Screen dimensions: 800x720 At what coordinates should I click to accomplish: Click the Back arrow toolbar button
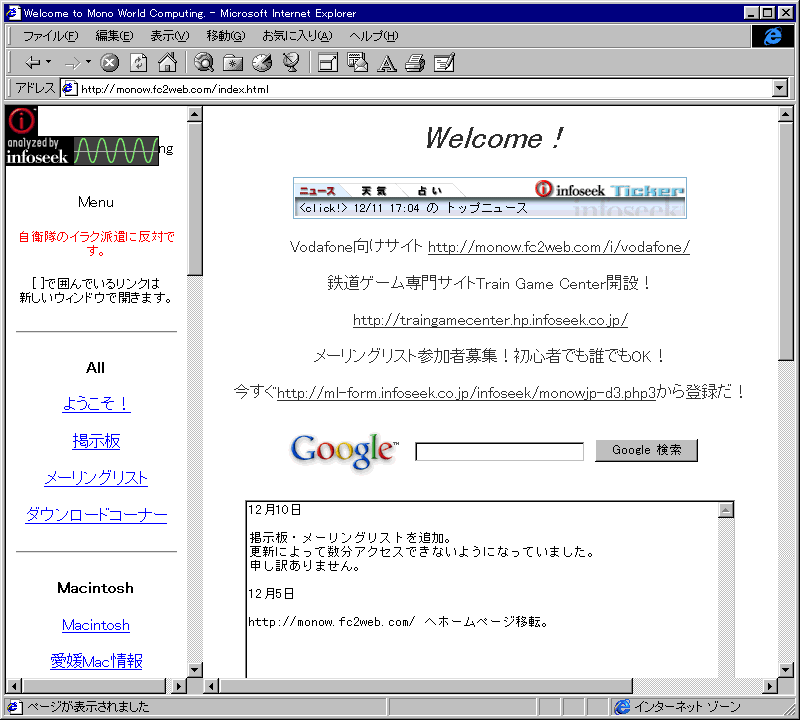[x=33, y=63]
